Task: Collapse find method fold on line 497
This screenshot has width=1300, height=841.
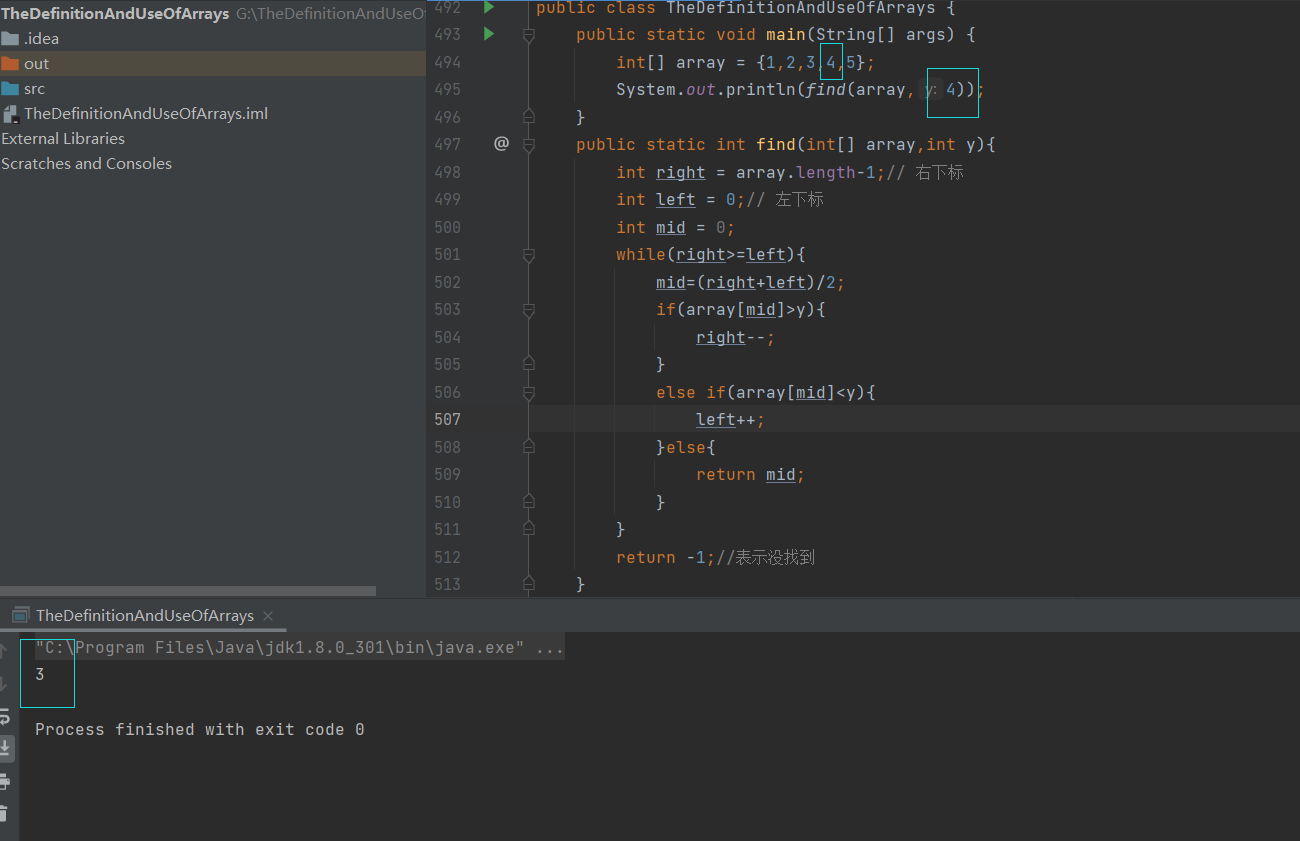Action: (x=529, y=144)
